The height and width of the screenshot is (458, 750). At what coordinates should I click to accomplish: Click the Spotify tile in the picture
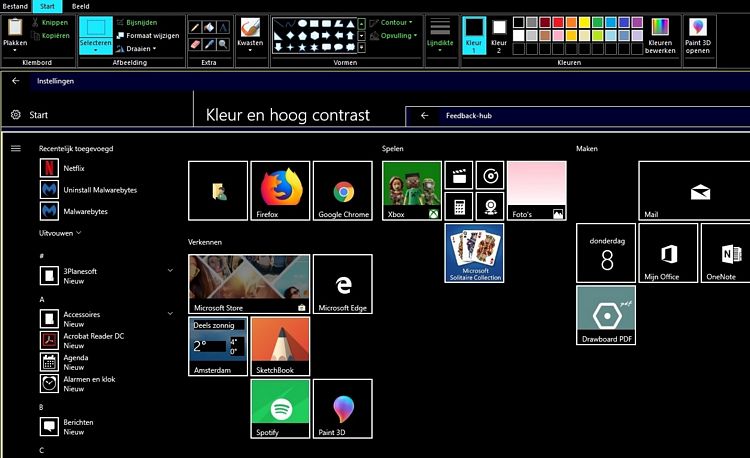280,409
